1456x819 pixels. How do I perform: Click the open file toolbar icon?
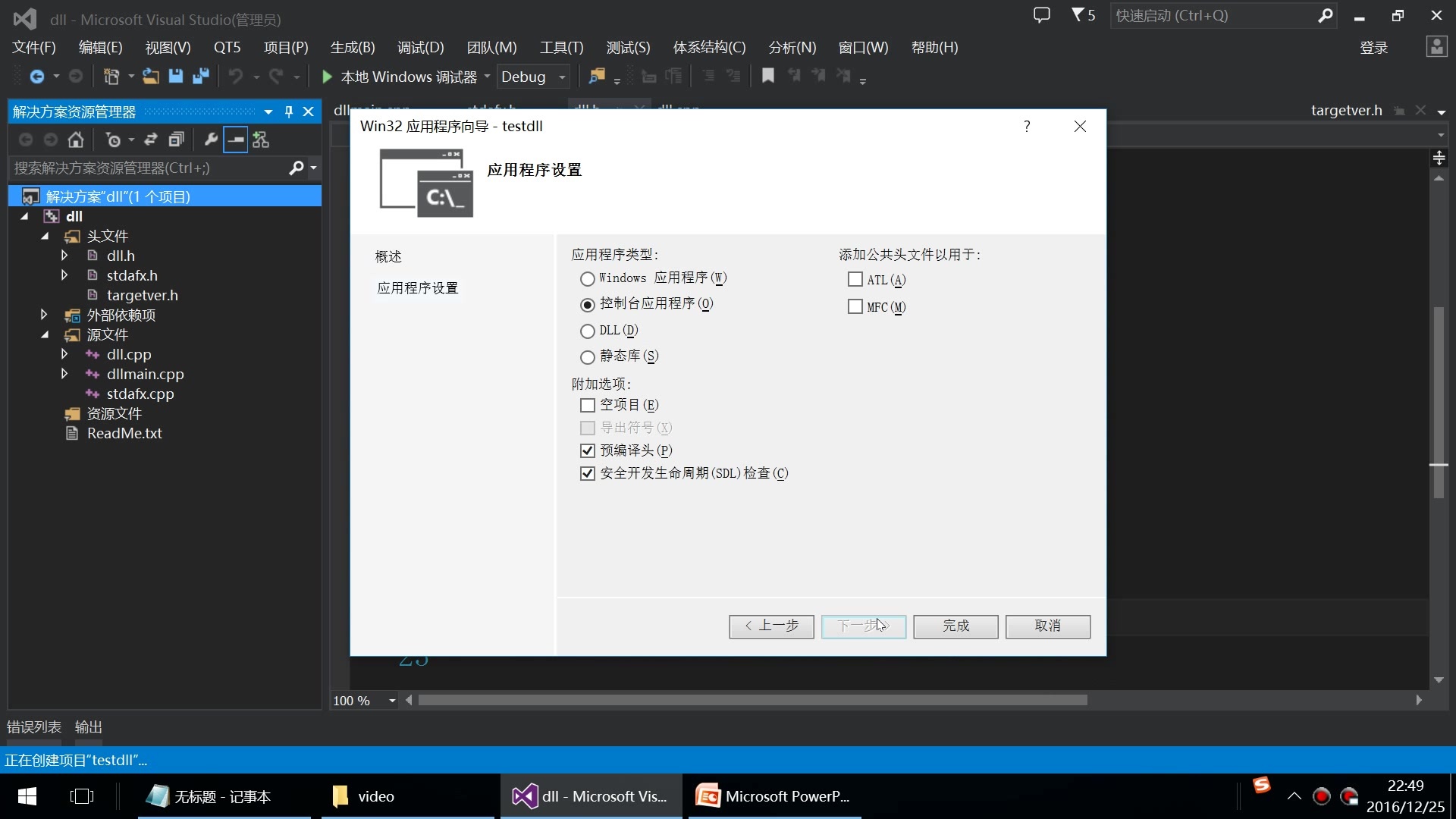tap(151, 77)
